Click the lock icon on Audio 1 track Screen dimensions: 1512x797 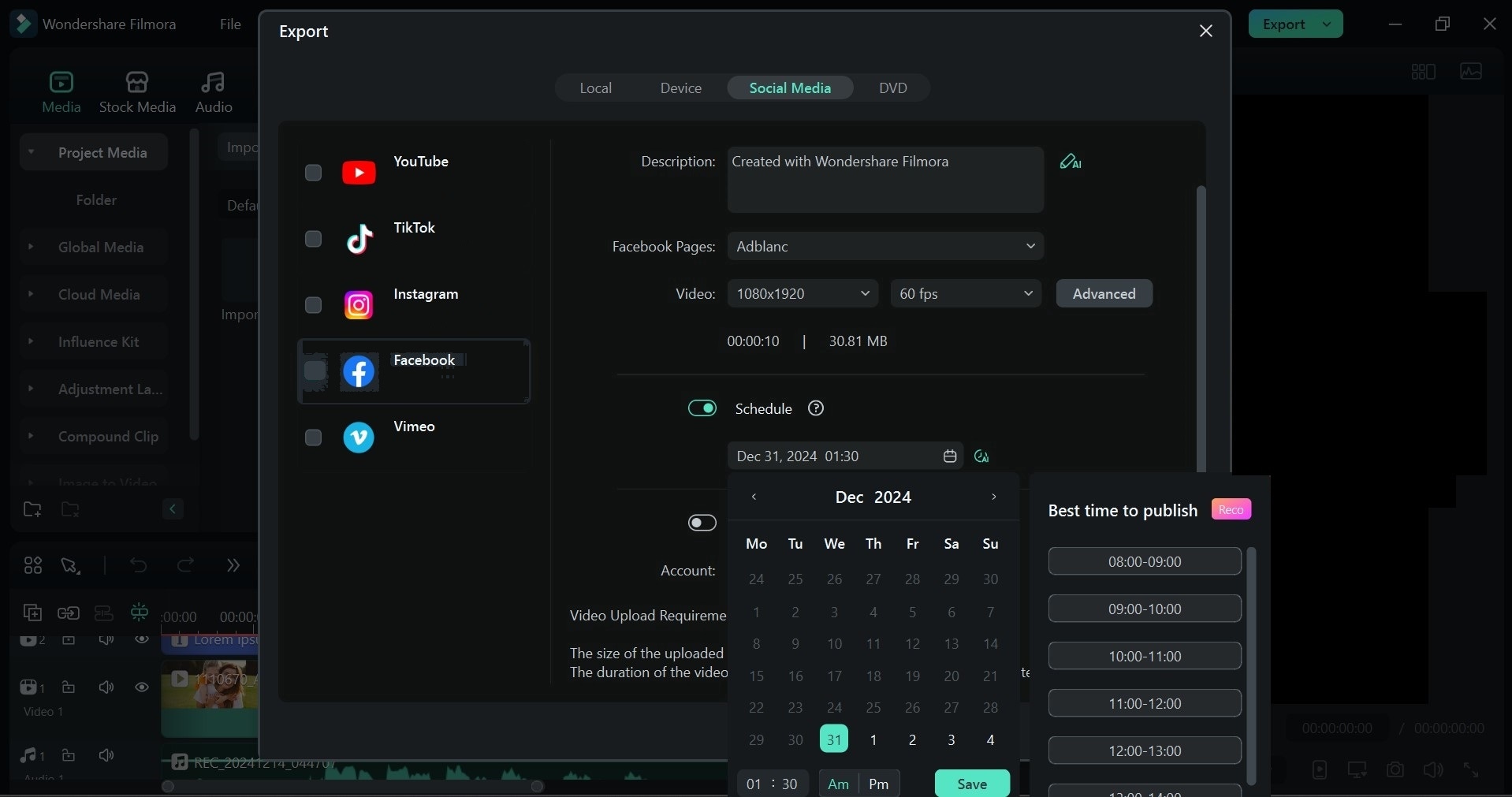pos(69,755)
